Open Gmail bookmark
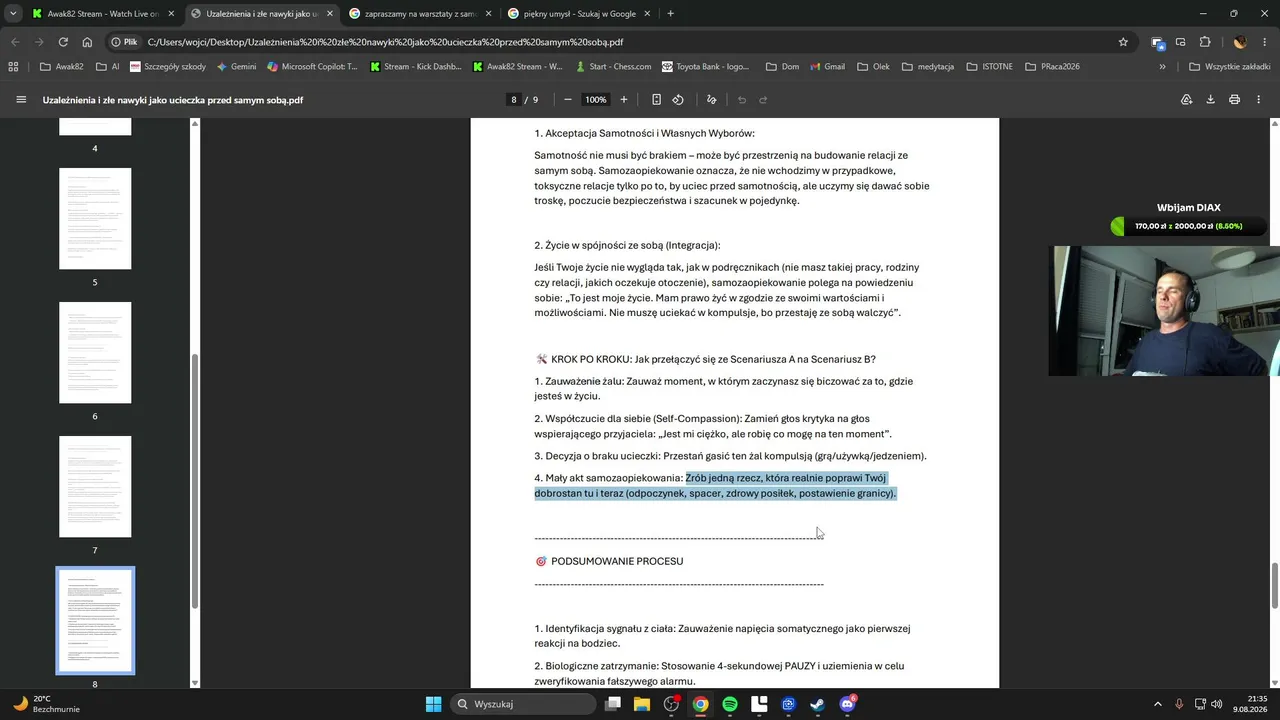 pos(826,67)
